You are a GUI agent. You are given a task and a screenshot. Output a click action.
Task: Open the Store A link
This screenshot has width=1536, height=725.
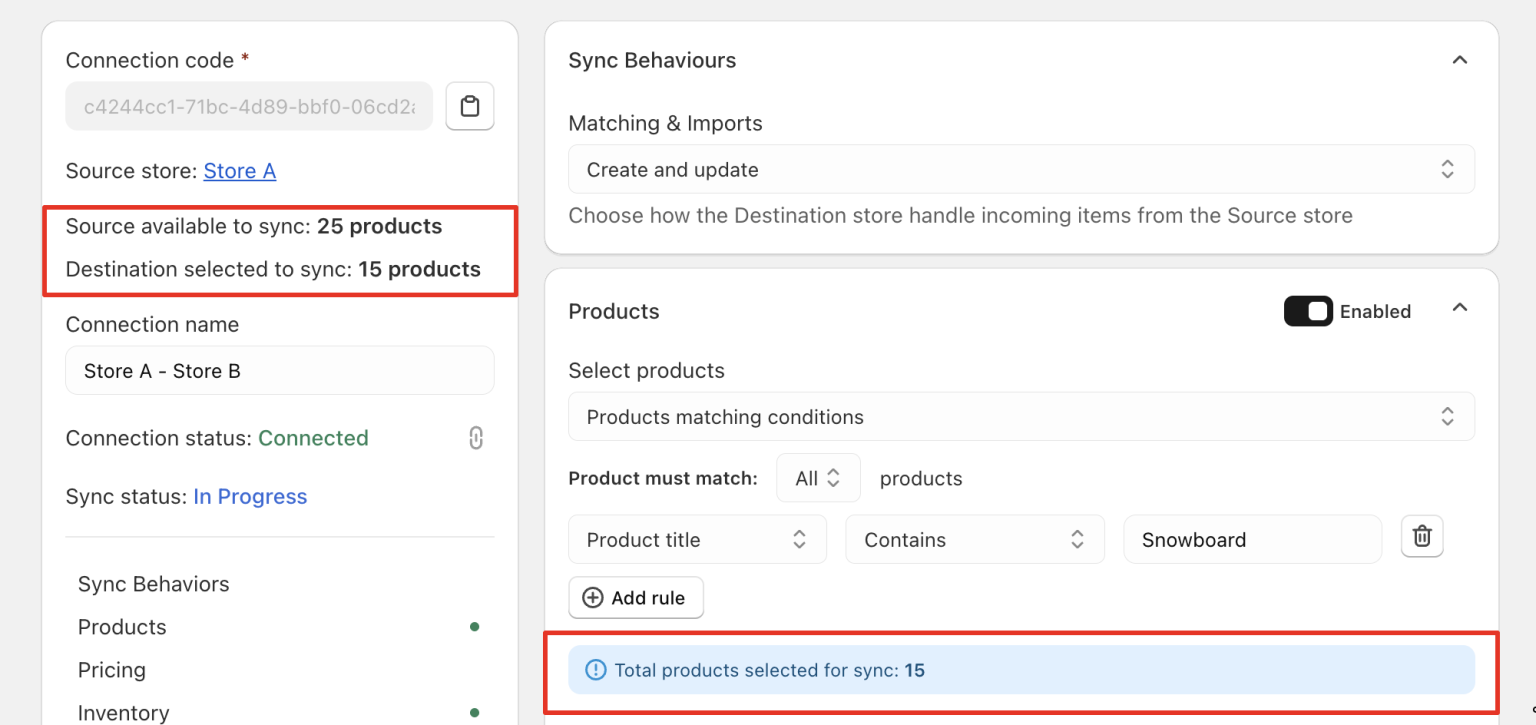click(x=240, y=171)
